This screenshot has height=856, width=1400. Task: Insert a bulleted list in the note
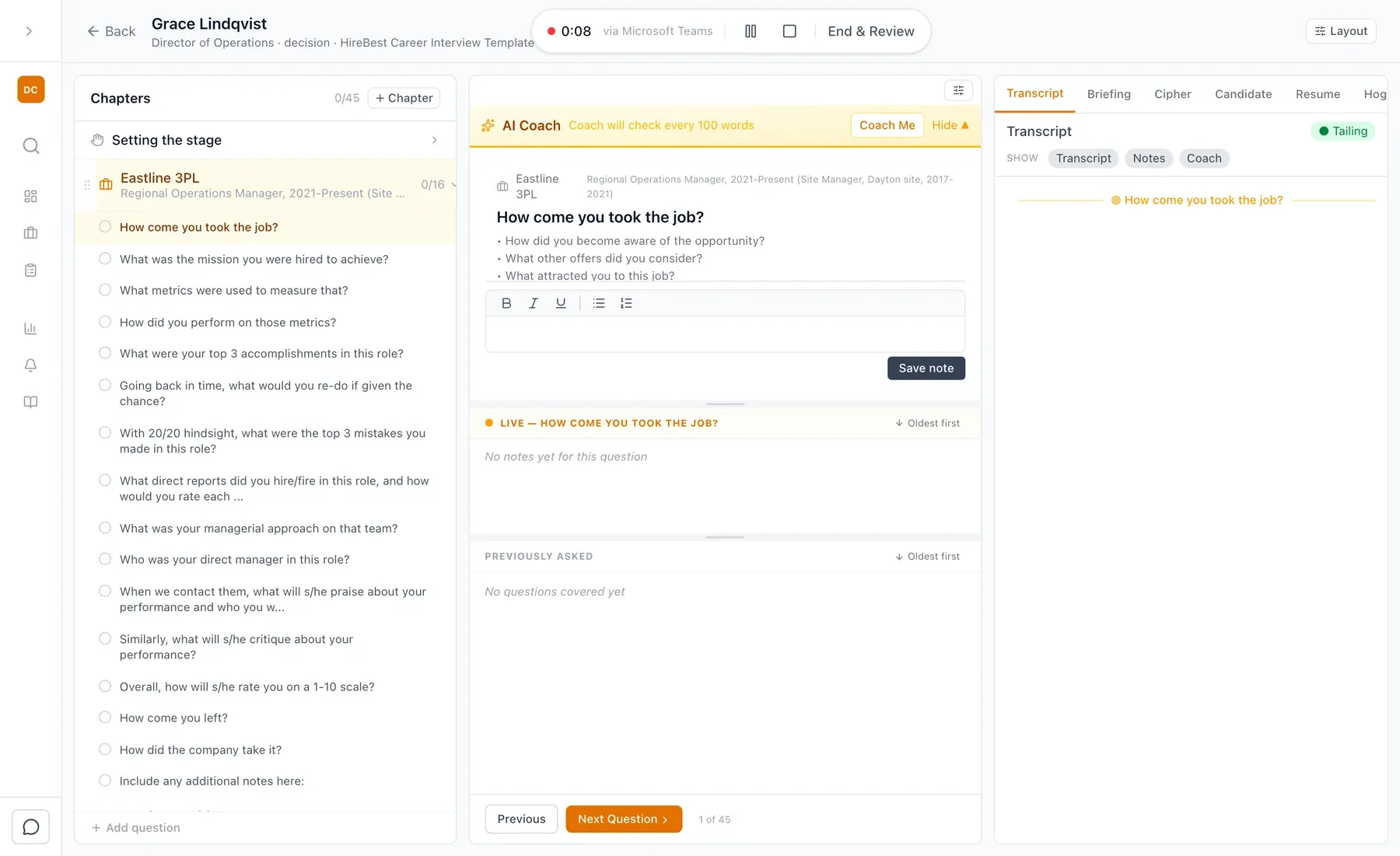(x=598, y=303)
